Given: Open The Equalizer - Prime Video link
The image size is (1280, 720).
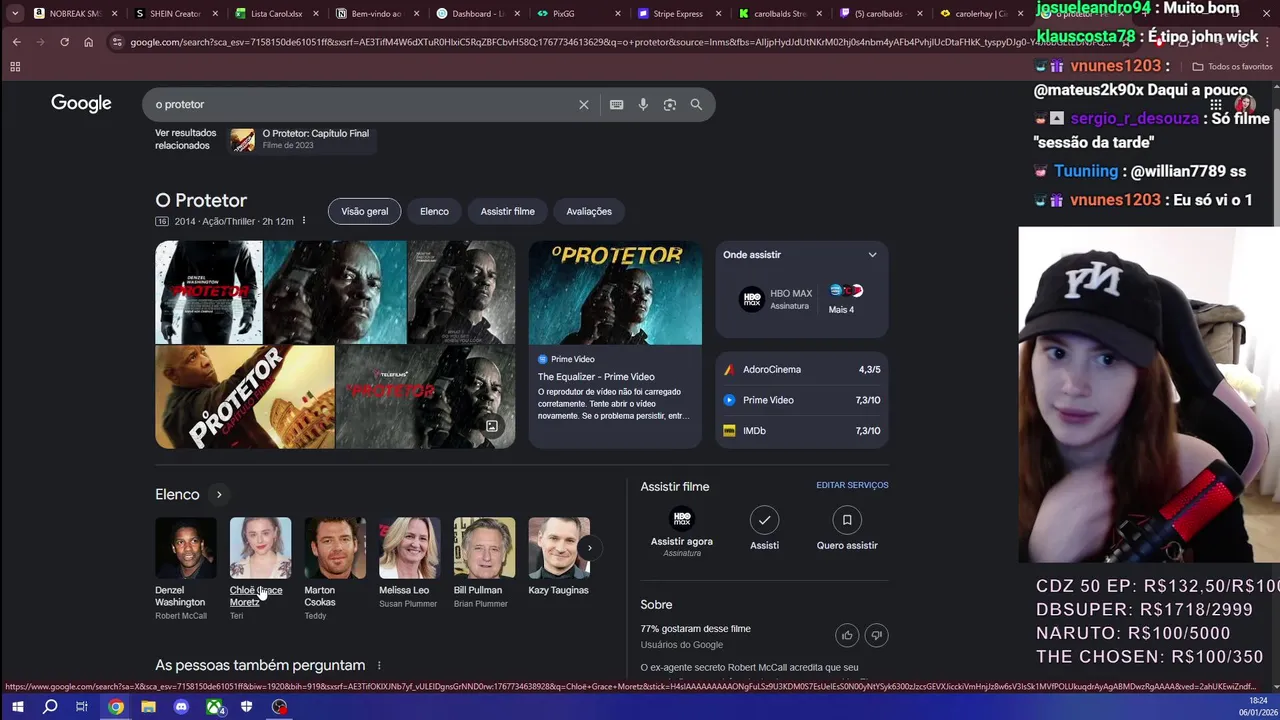Looking at the screenshot, I should point(596,377).
